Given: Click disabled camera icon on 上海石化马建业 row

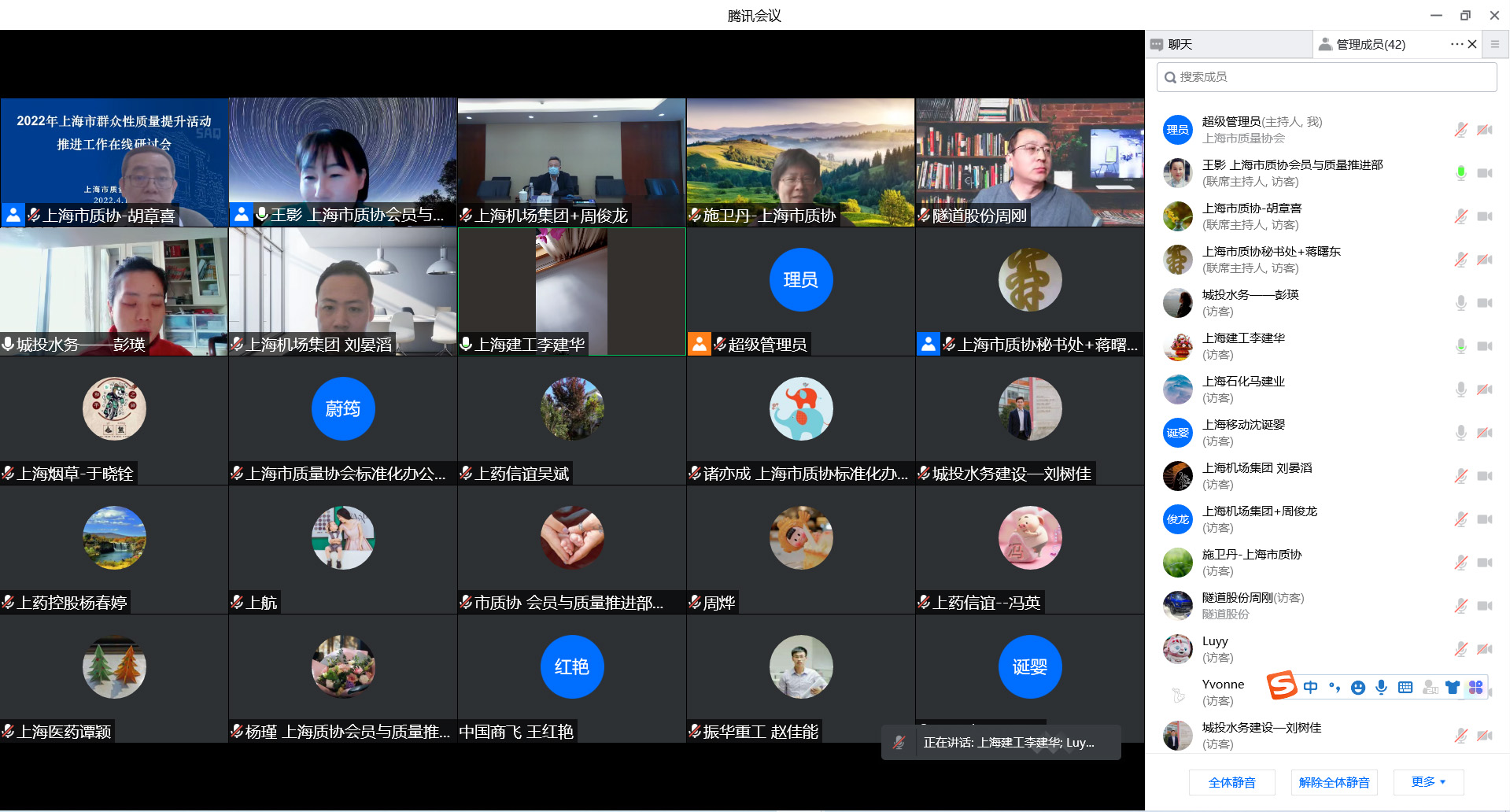Looking at the screenshot, I should pos(1485,389).
